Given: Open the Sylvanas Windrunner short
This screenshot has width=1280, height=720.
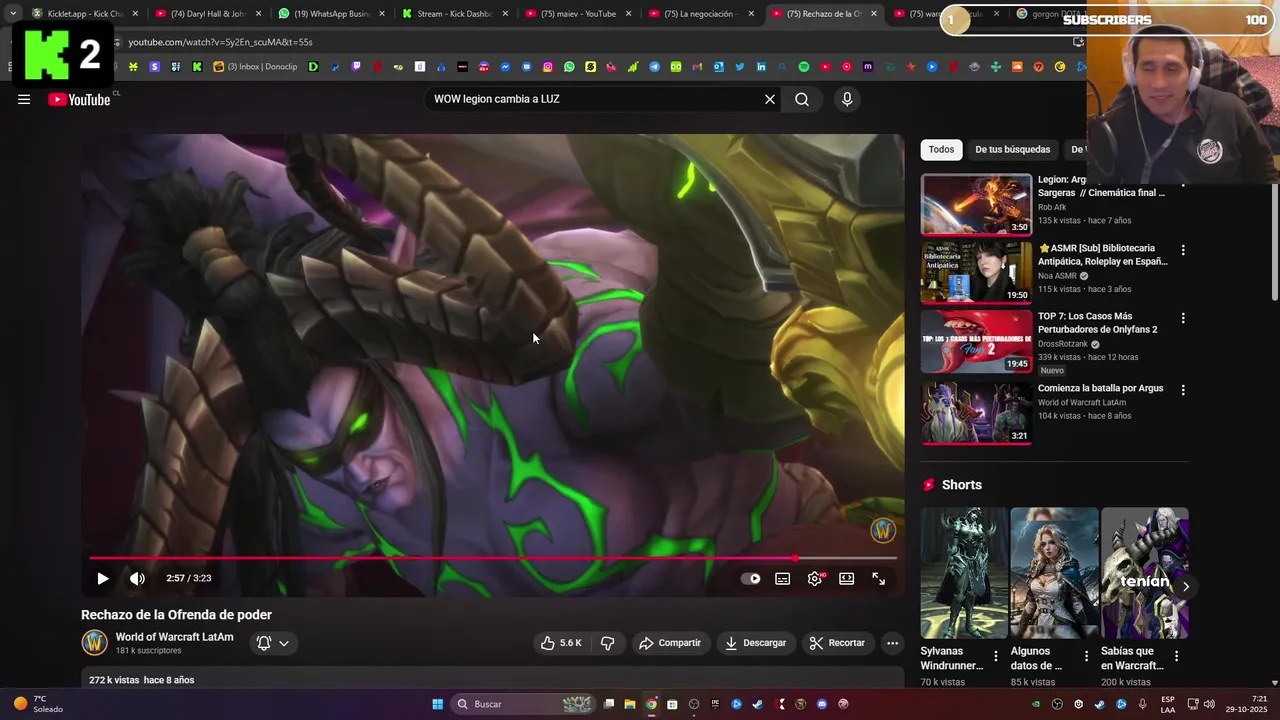Looking at the screenshot, I should tap(964, 573).
